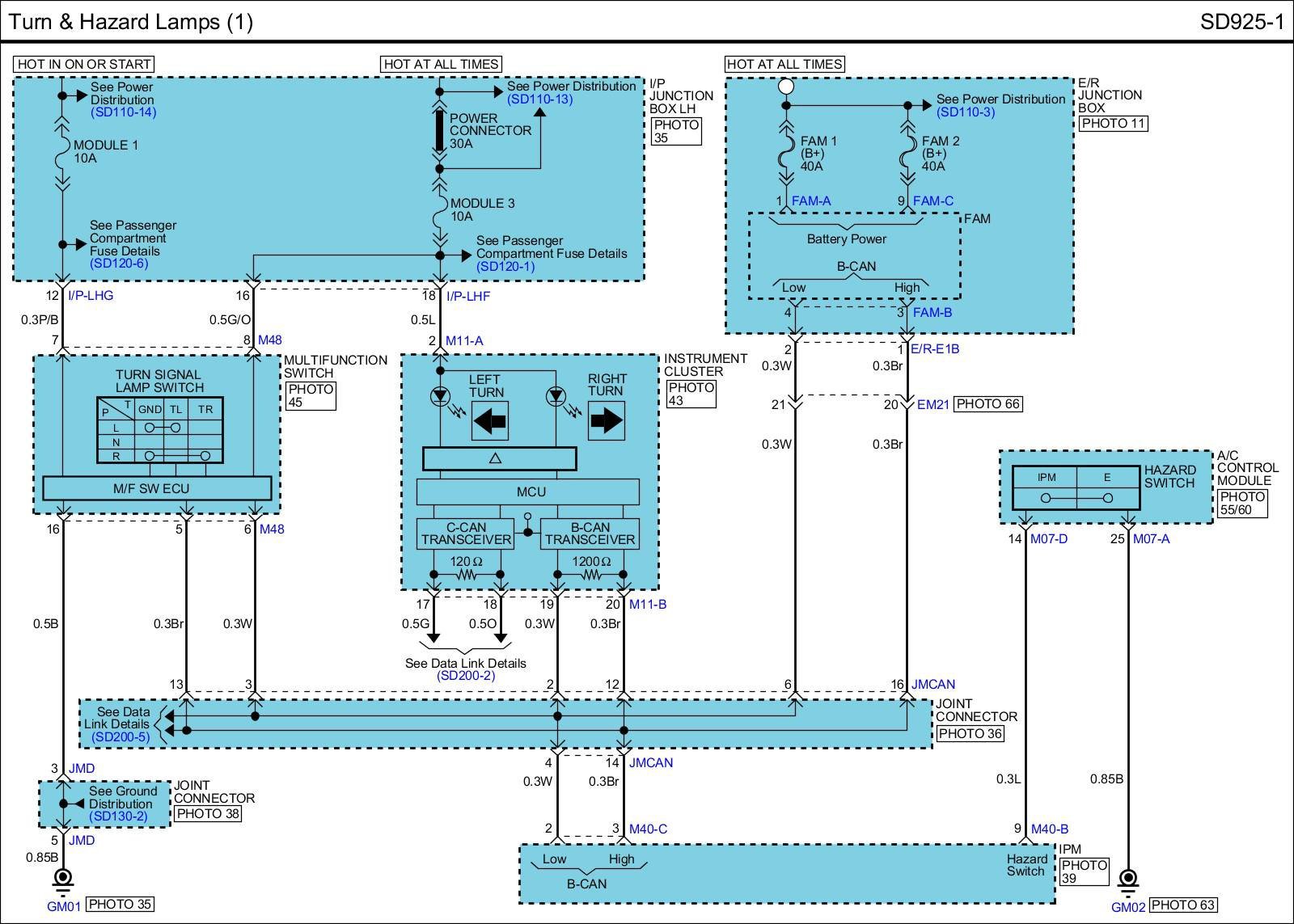The image size is (1294, 924).
Task: Click the hazard triangle symbol box
Action: click(499, 459)
